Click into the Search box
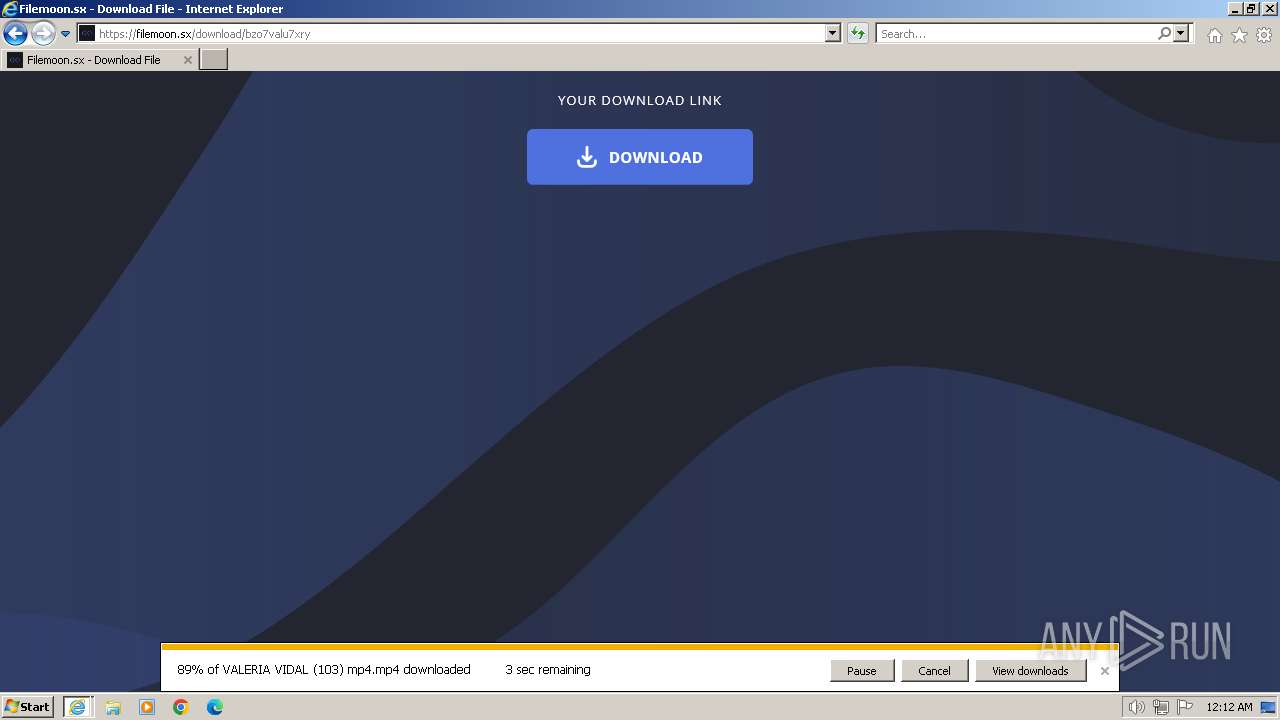Screen dimensions: 1280x720 pyautogui.click(x=1015, y=34)
